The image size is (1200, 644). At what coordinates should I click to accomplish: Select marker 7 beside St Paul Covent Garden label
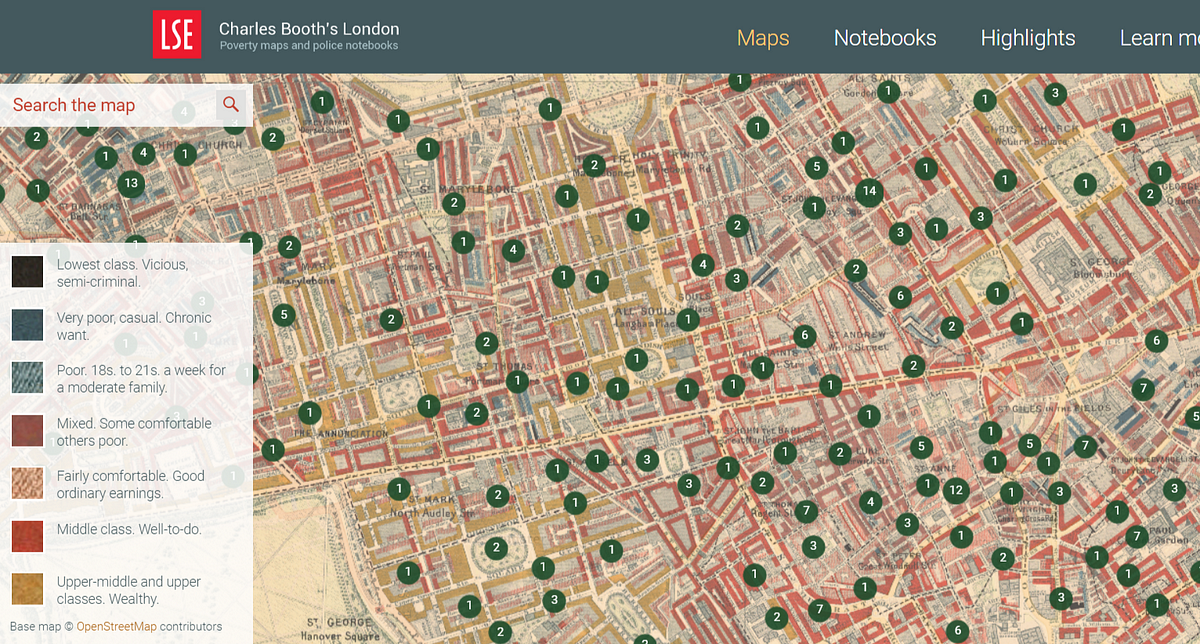(x=1135, y=537)
